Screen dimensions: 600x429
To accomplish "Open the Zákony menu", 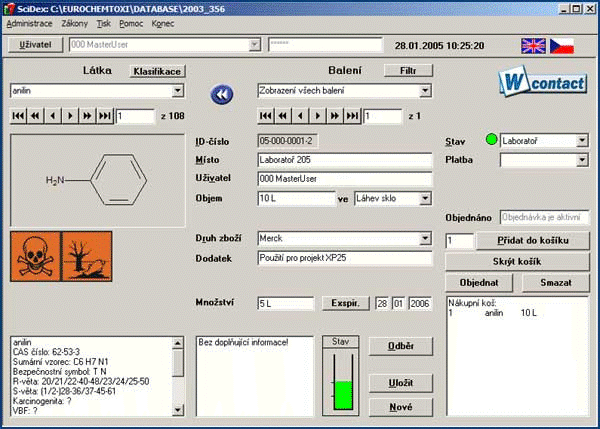I will [76, 22].
